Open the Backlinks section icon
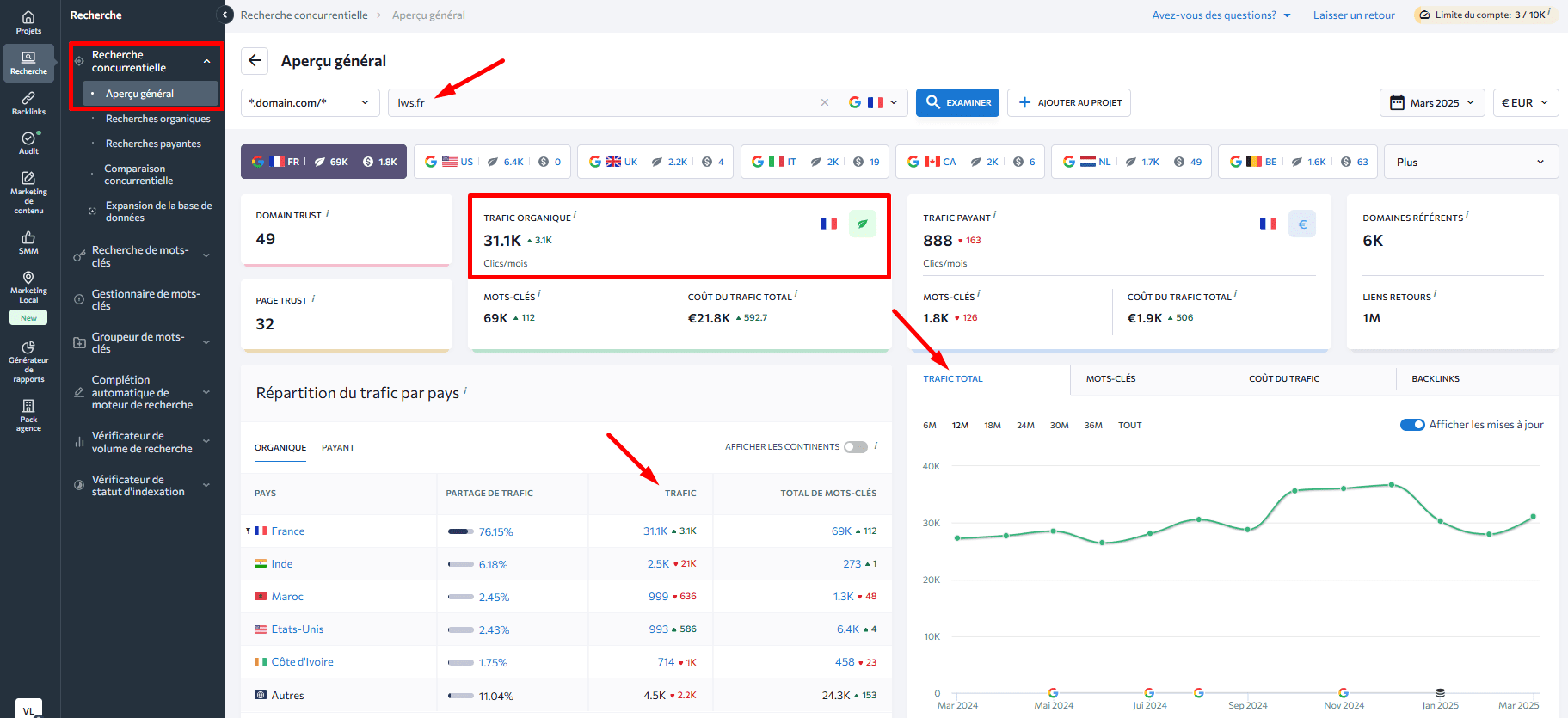 28,103
